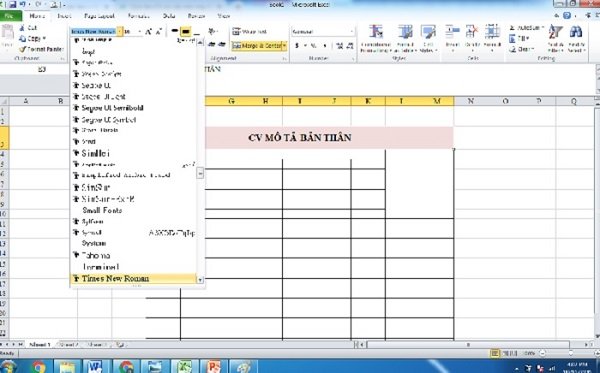Activate the Format Painter brush
600x373 pixels.
click(41, 49)
